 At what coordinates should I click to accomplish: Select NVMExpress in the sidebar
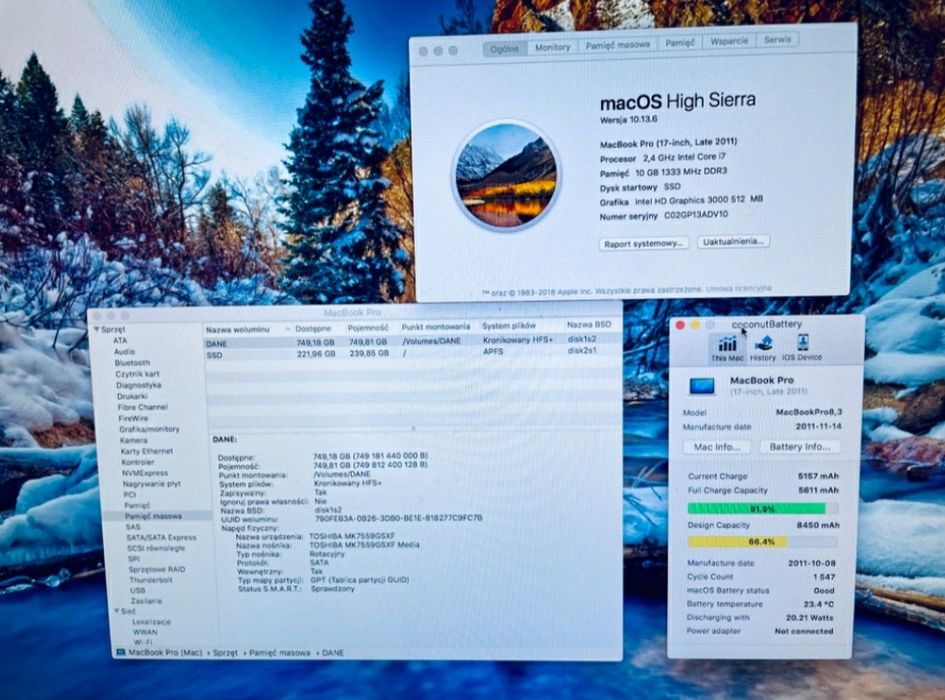145,473
